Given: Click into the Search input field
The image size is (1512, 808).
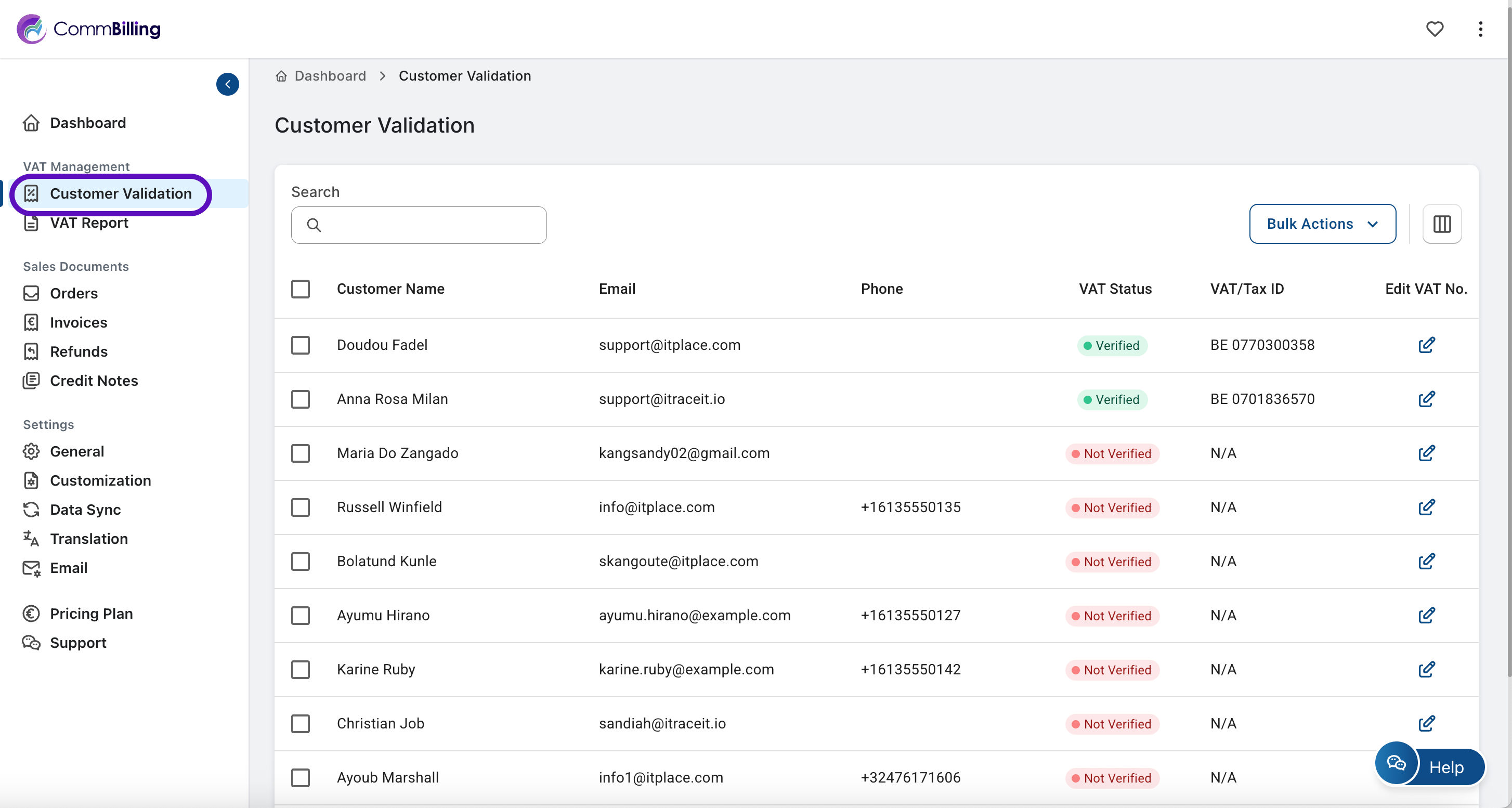Looking at the screenshot, I should coord(428,225).
